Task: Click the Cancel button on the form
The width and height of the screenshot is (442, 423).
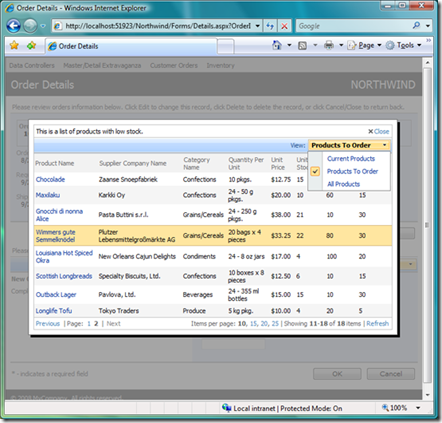Action: tap(391, 374)
